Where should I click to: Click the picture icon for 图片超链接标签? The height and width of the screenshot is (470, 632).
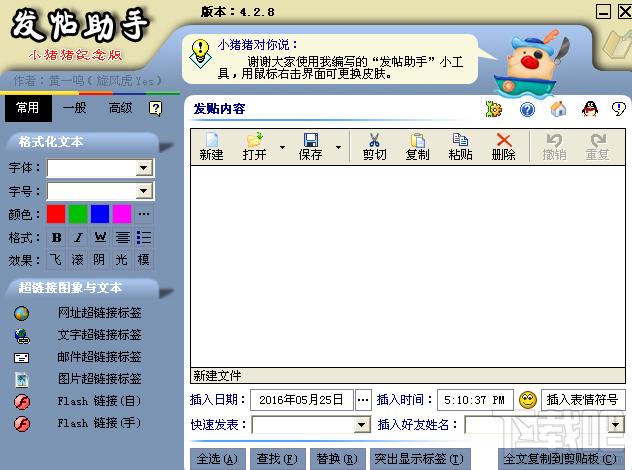tap(22, 380)
